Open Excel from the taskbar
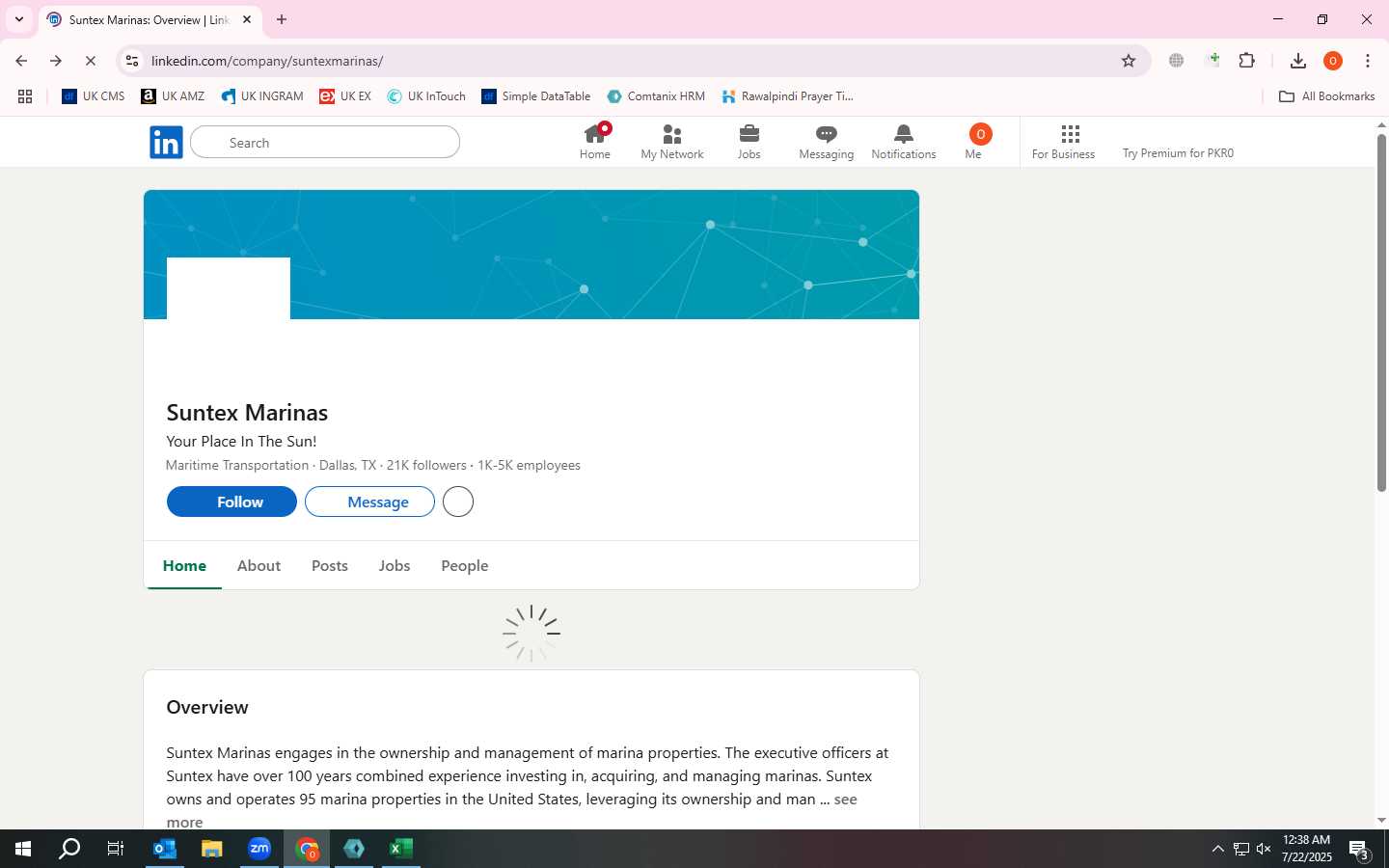Viewport: 1389px width, 868px height. click(401, 849)
